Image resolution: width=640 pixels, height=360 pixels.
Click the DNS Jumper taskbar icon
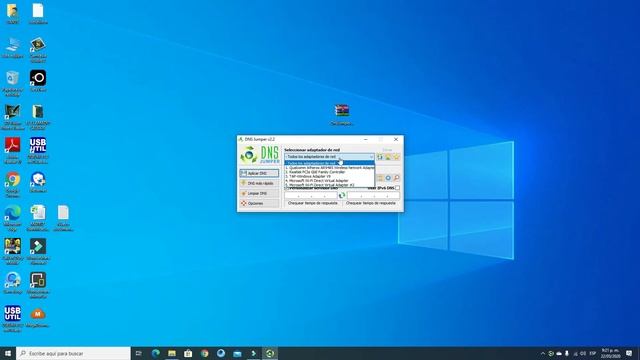tap(270, 353)
